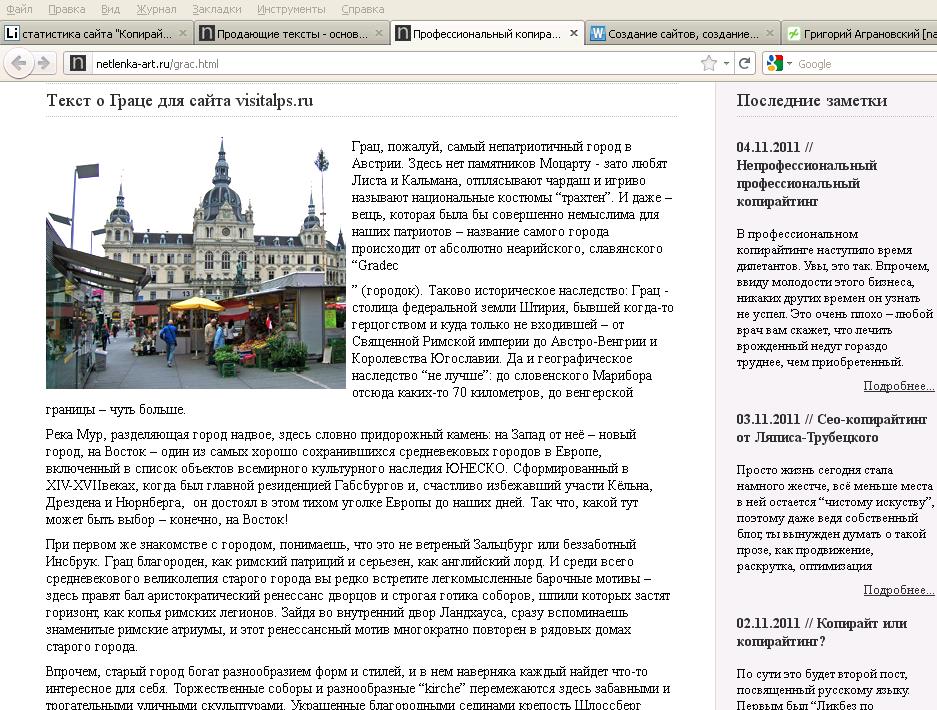Click the 'Последние заметки' sidebar heading

[812, 100]
